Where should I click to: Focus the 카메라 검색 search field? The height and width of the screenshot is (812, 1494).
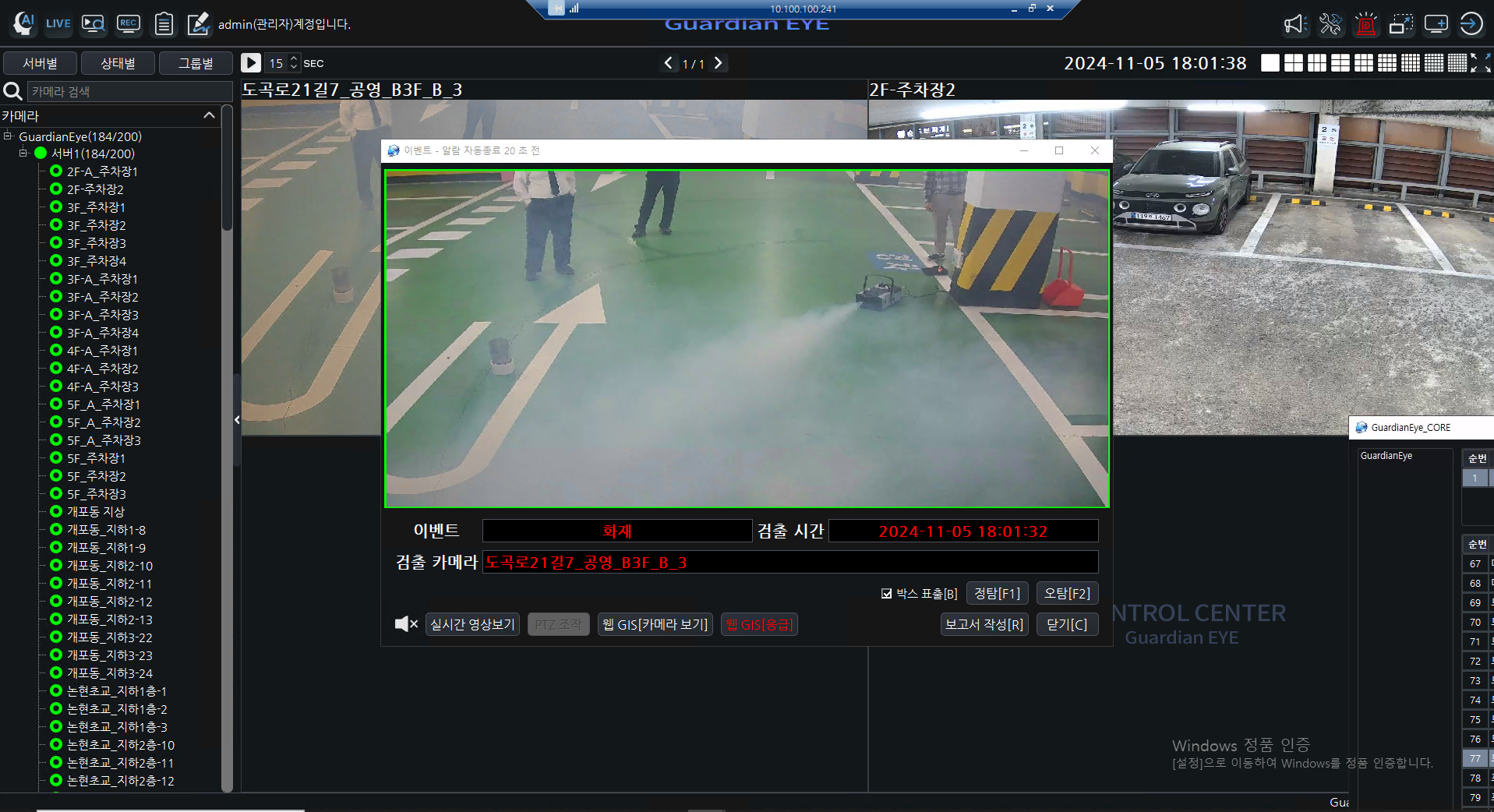[129, 91]
